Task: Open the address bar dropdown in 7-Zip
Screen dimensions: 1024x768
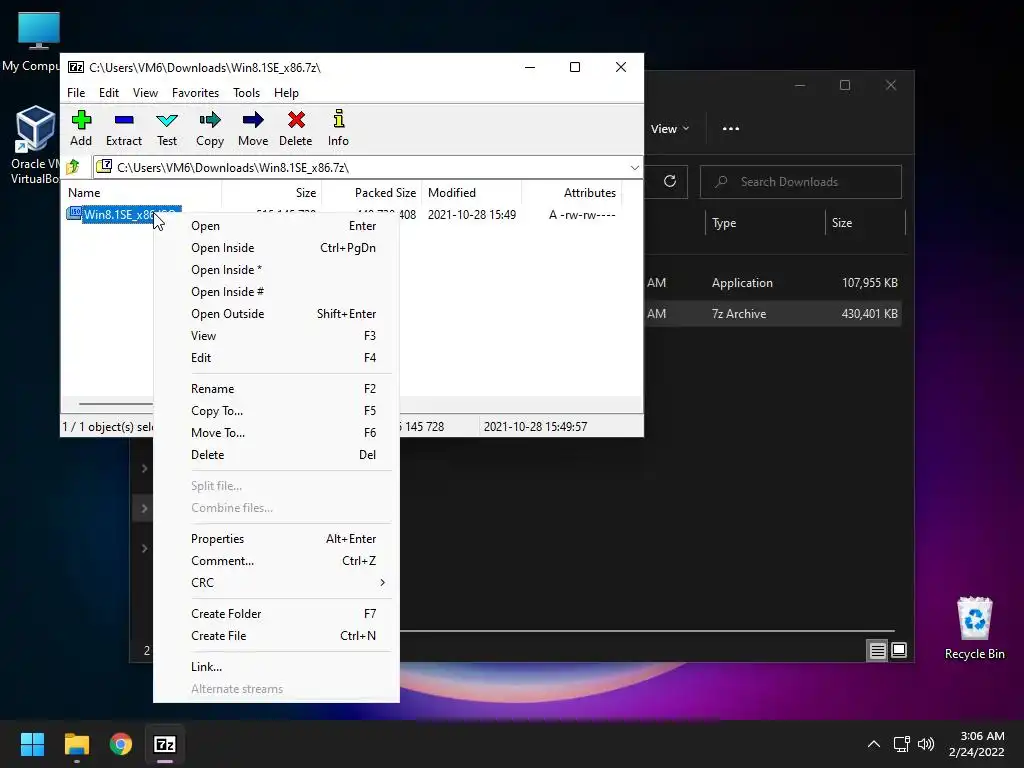Action: click(634, 168)
